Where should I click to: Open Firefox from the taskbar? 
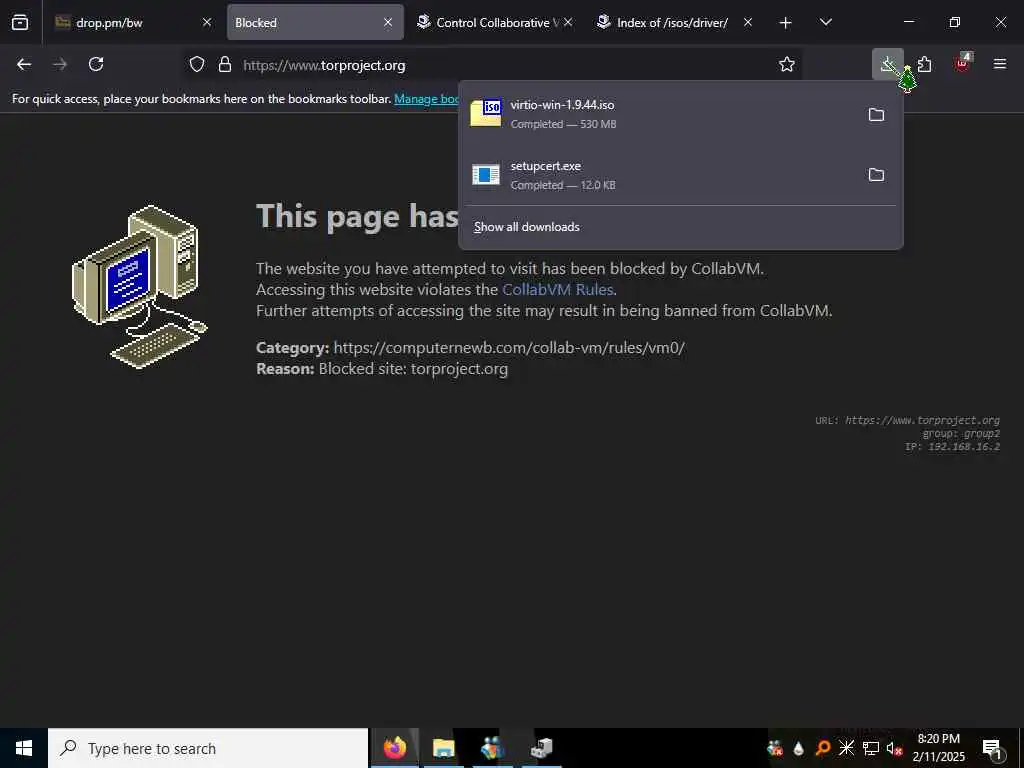click(395, 748)
